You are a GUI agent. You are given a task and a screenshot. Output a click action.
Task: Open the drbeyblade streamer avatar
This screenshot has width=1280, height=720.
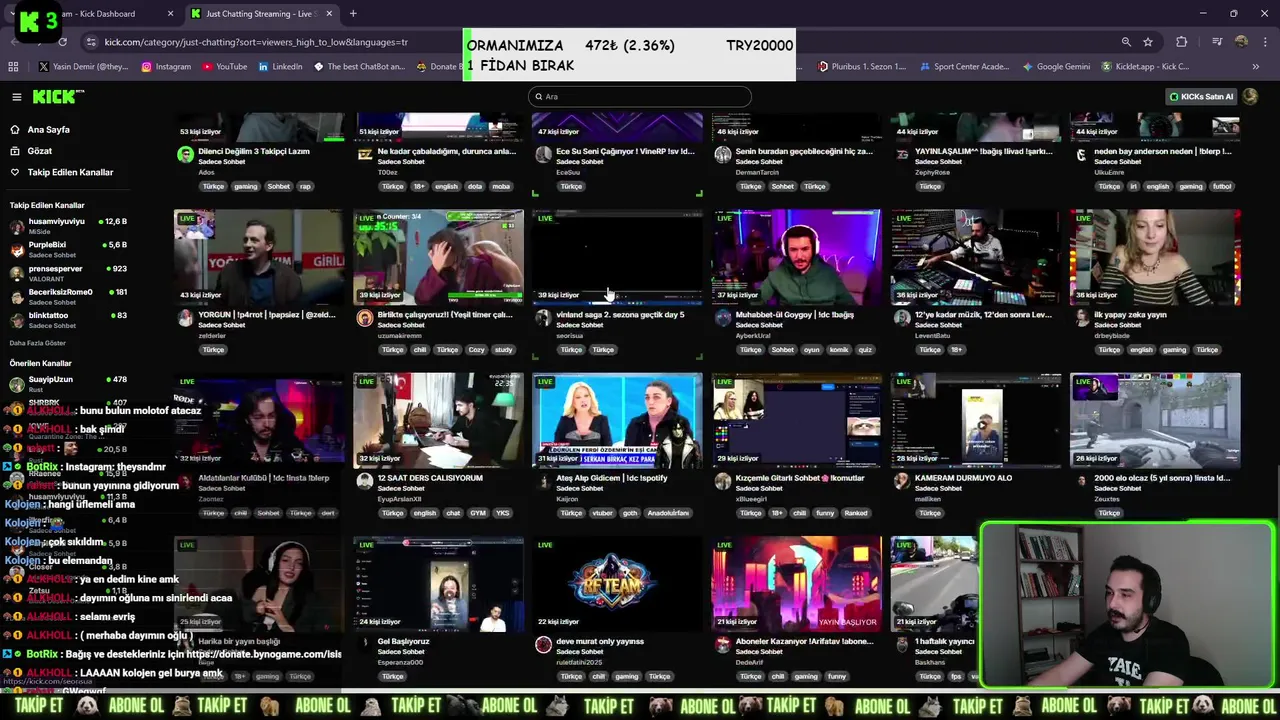coord(1081,318)
